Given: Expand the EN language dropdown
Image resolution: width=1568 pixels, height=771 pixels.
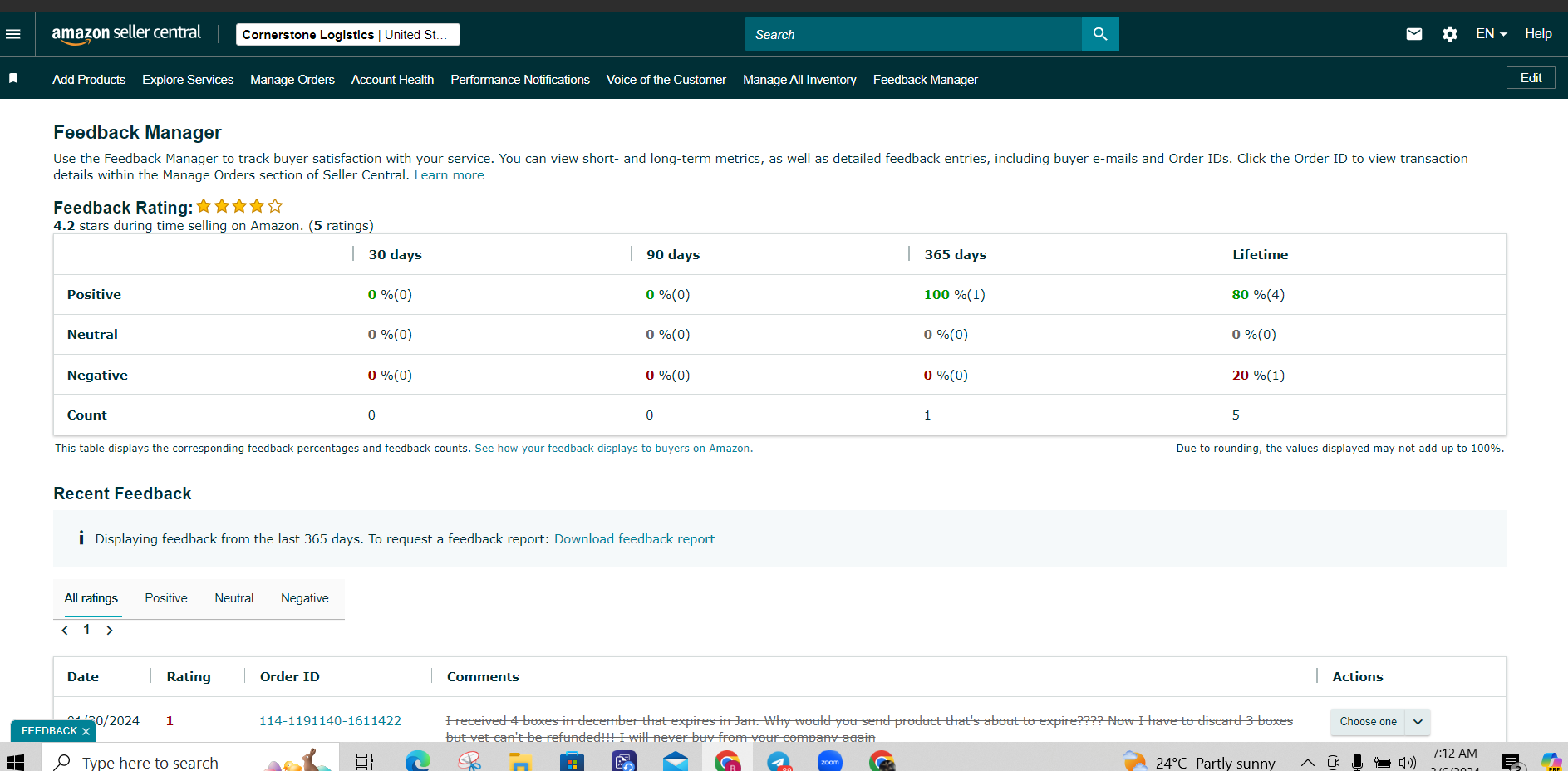Looking at the screenshot, I should [x=1492, y=34].
